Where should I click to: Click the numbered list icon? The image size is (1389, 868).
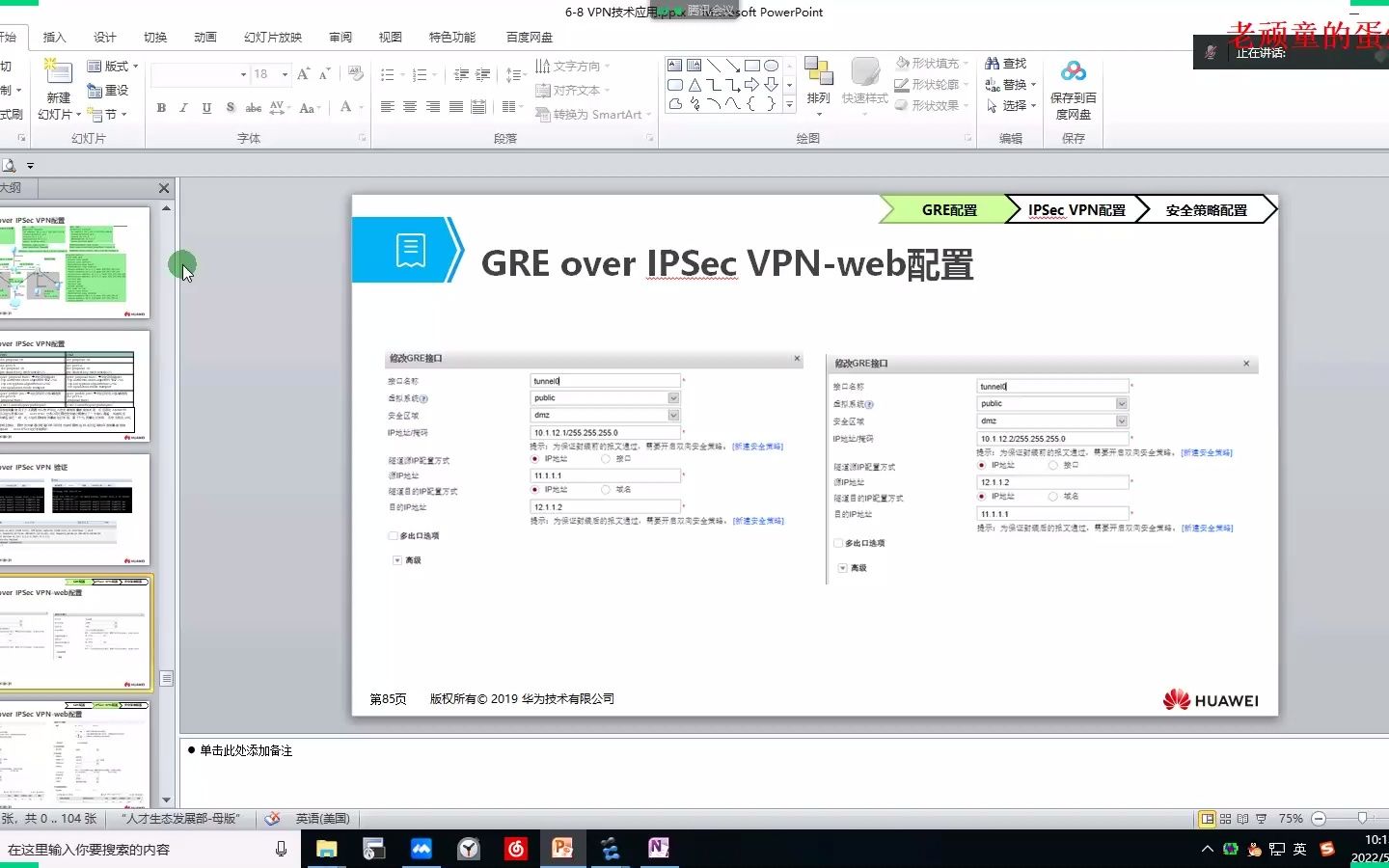[421, 74]
